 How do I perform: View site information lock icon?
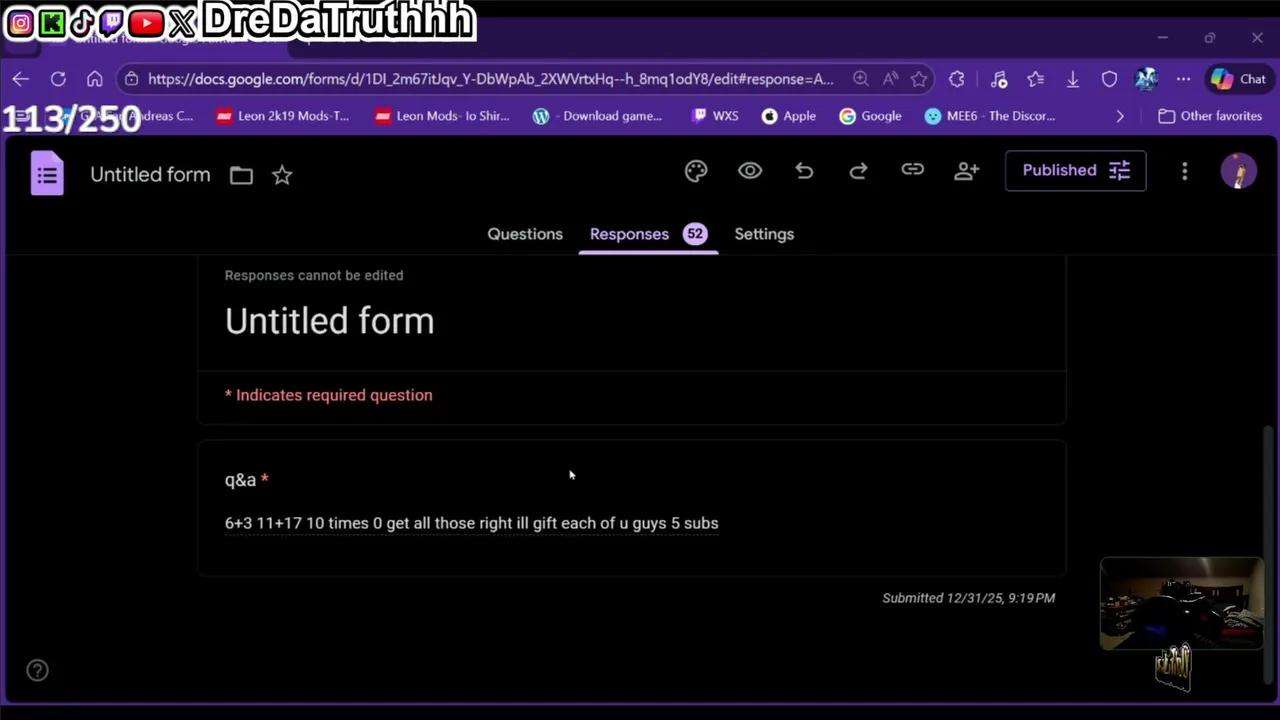pos(132,79)
